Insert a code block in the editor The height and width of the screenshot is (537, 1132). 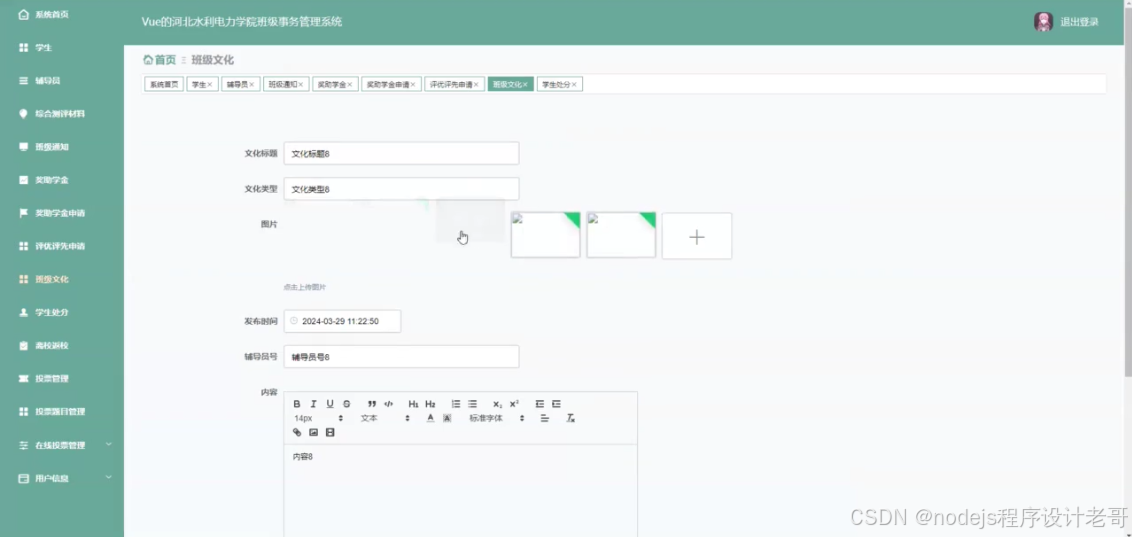pos(388,404)
